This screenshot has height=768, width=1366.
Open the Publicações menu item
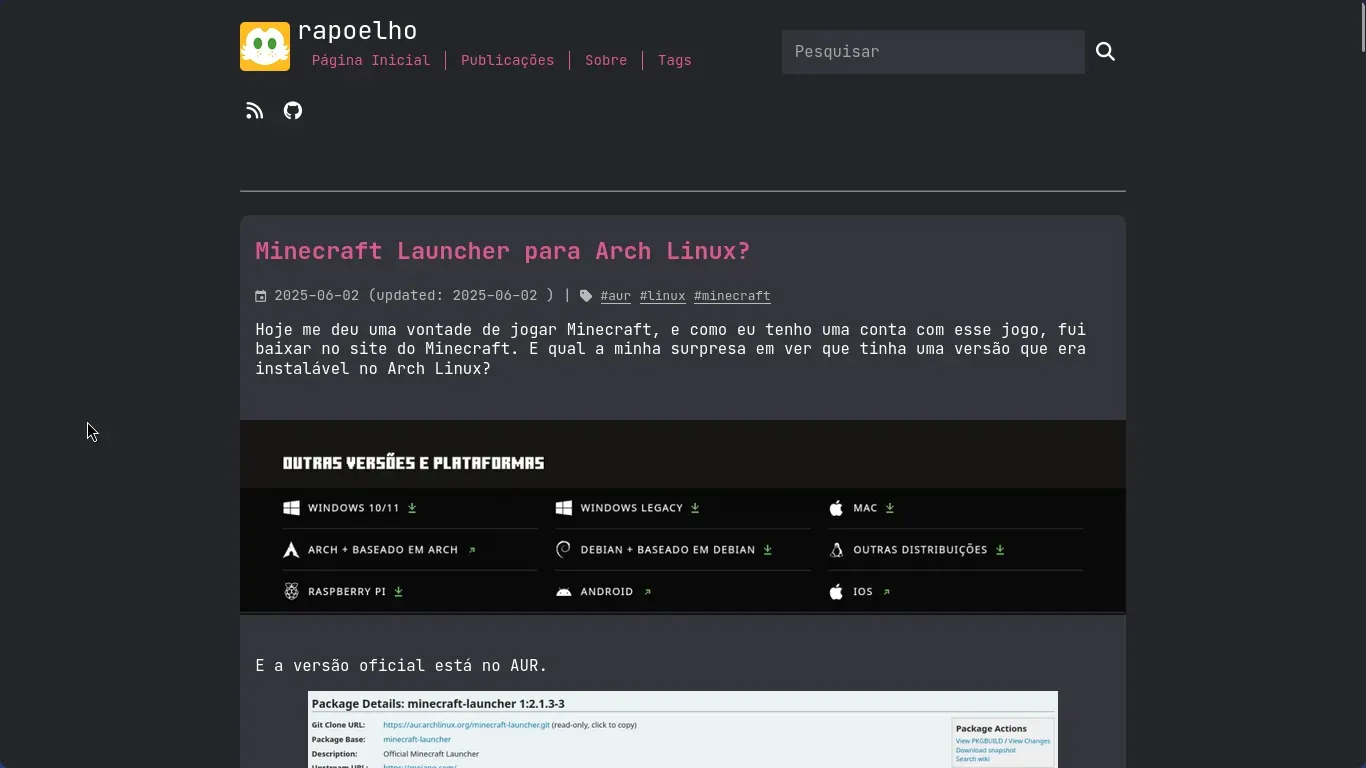point(507,61)
